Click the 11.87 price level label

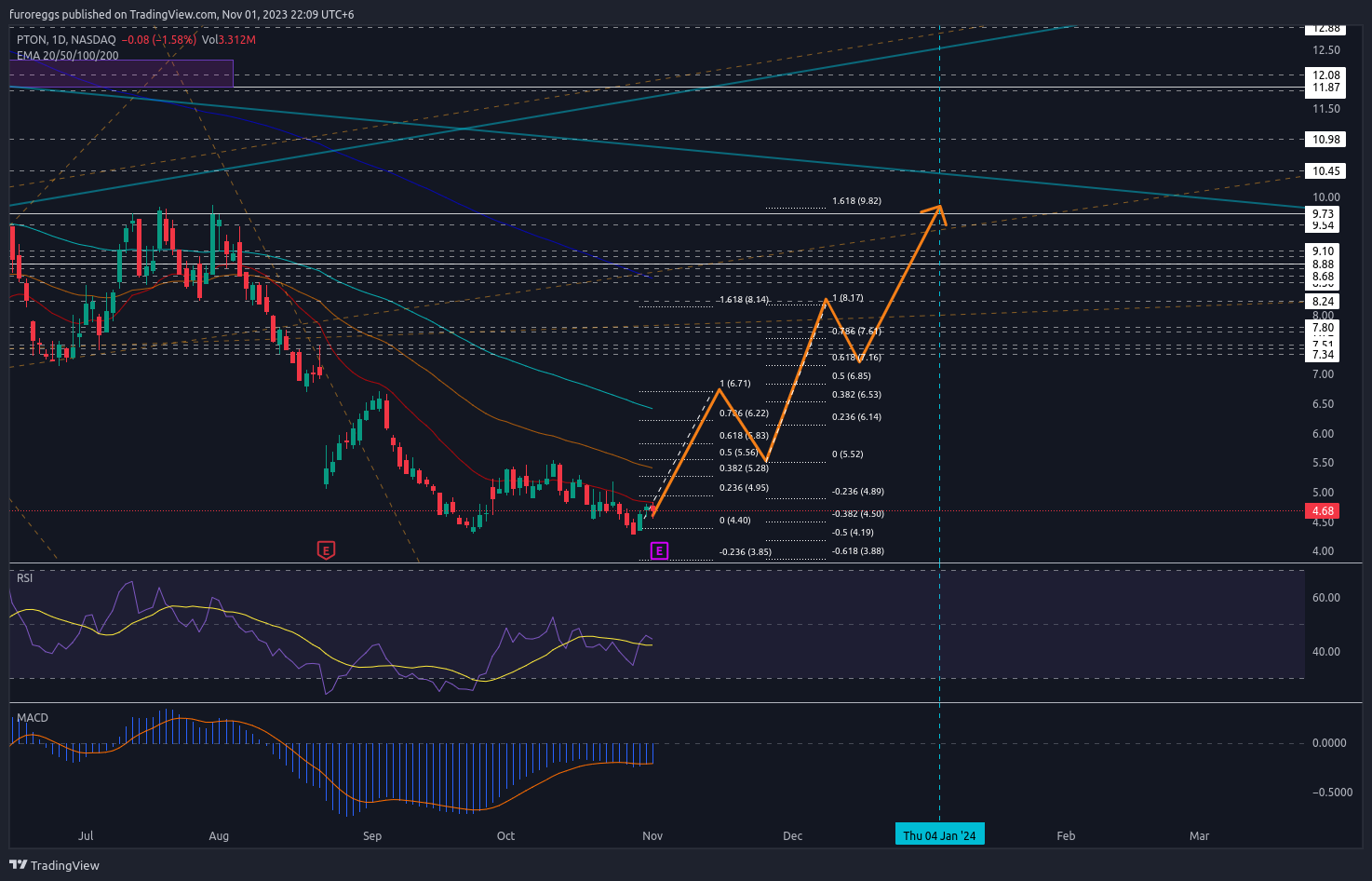click(x=1326, y=88)
